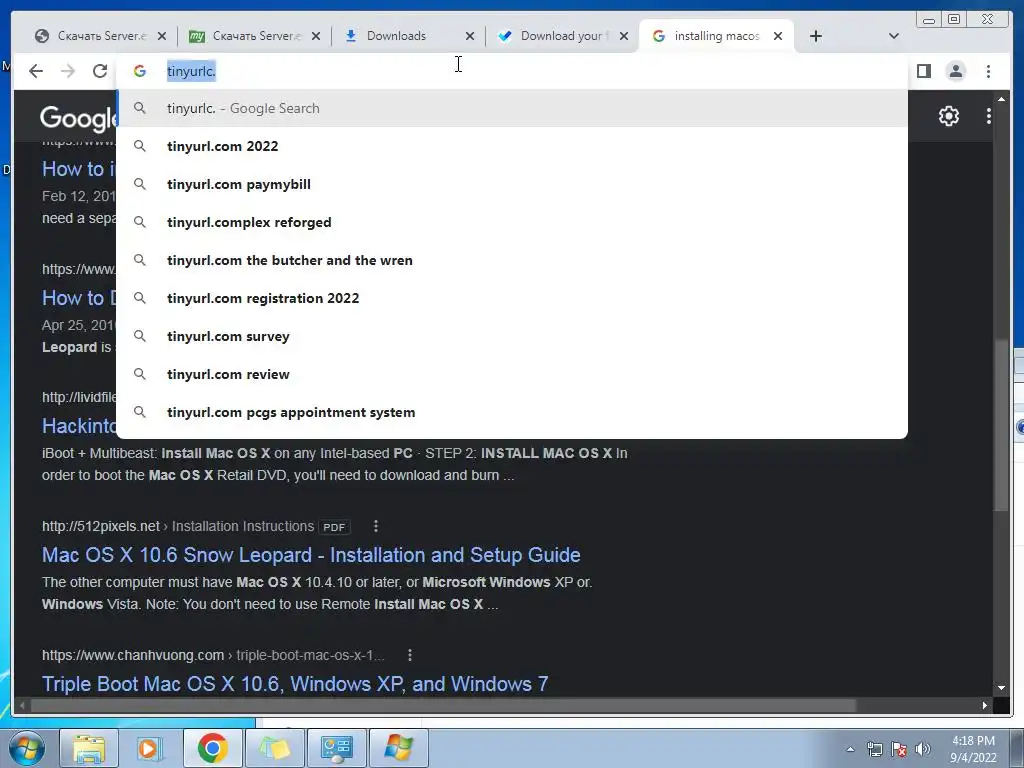1024x768 pixels.
Task: Click the Google logo on the page
Action: 78,118
